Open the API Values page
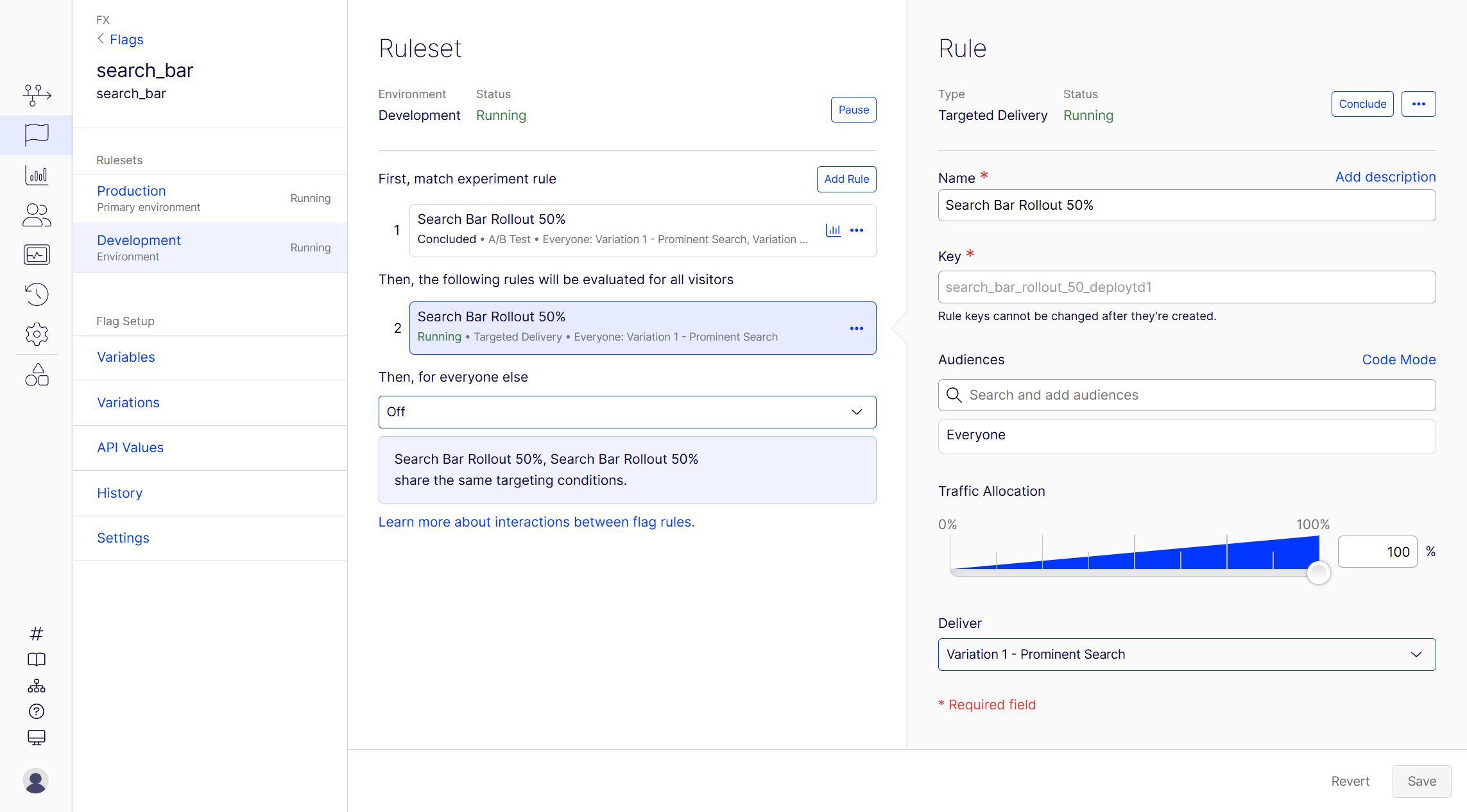 tap(130, 448)
